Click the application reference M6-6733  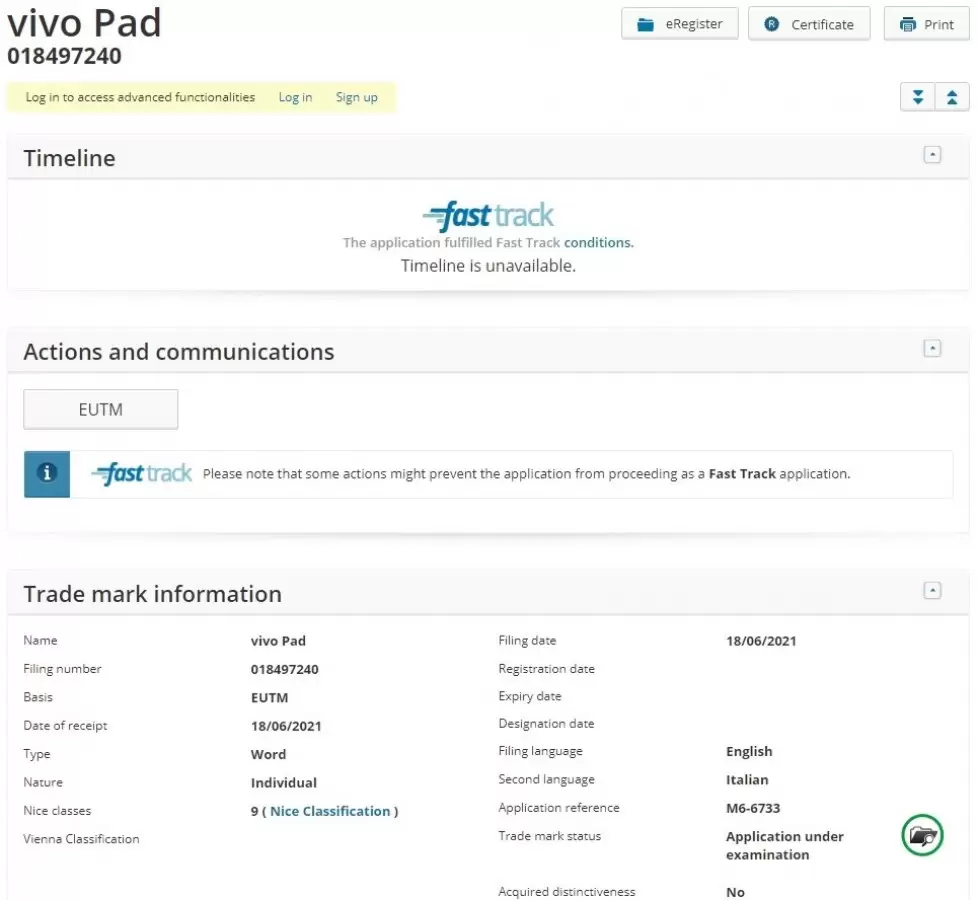pos(752,808)
